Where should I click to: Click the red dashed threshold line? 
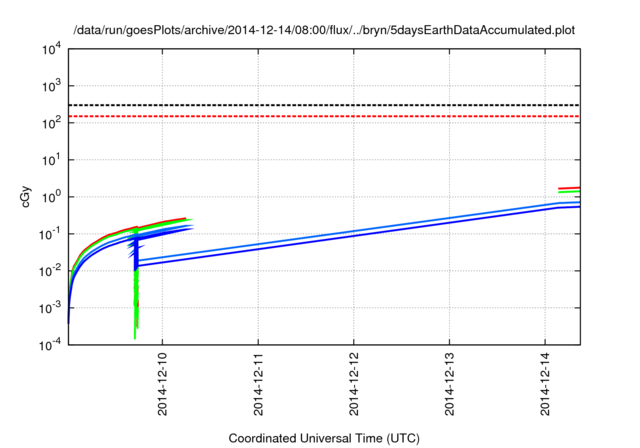(324, 116)
